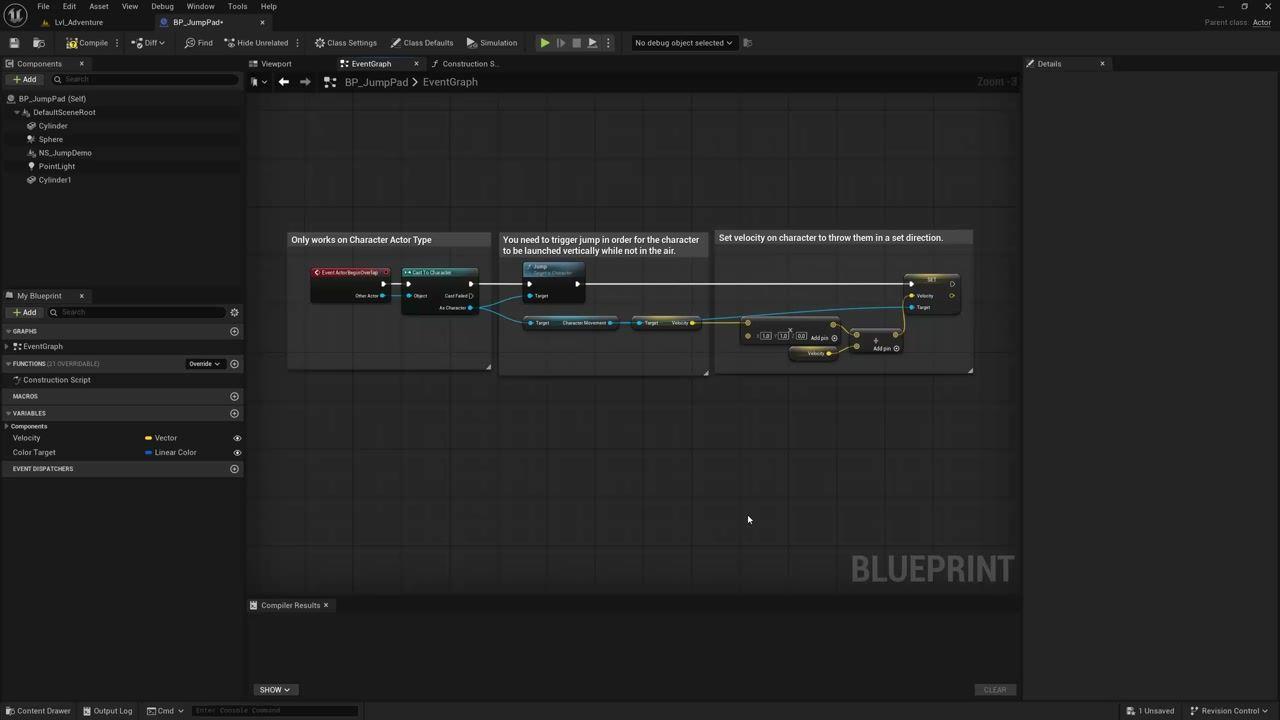Select the PointLight component
This screenshot has width=1280, height=720.
coord(57,167)
